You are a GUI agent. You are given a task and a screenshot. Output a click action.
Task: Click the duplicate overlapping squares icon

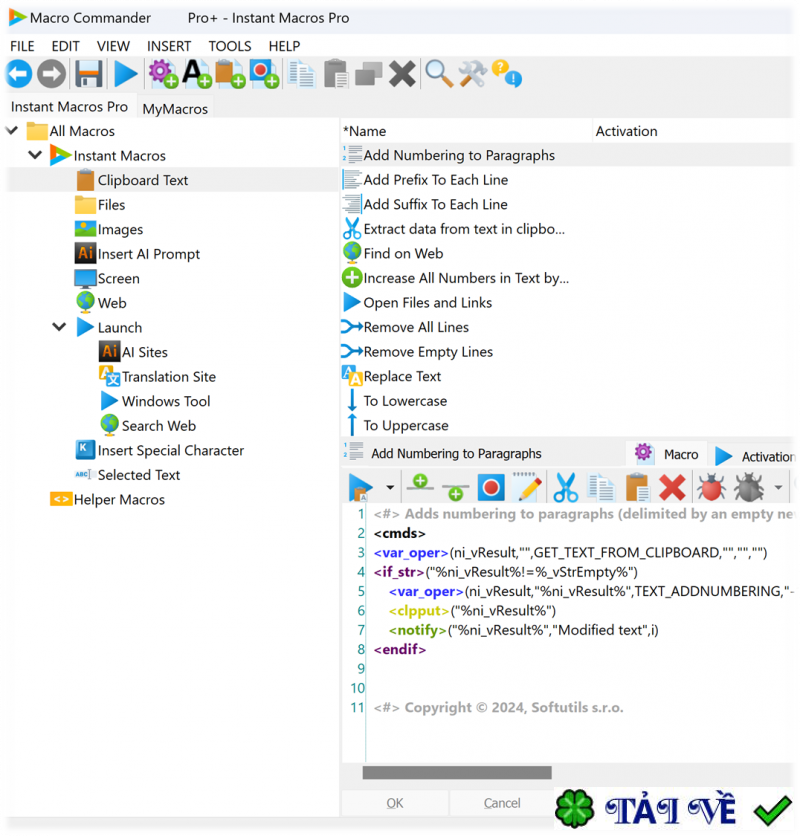click(369, 74)
